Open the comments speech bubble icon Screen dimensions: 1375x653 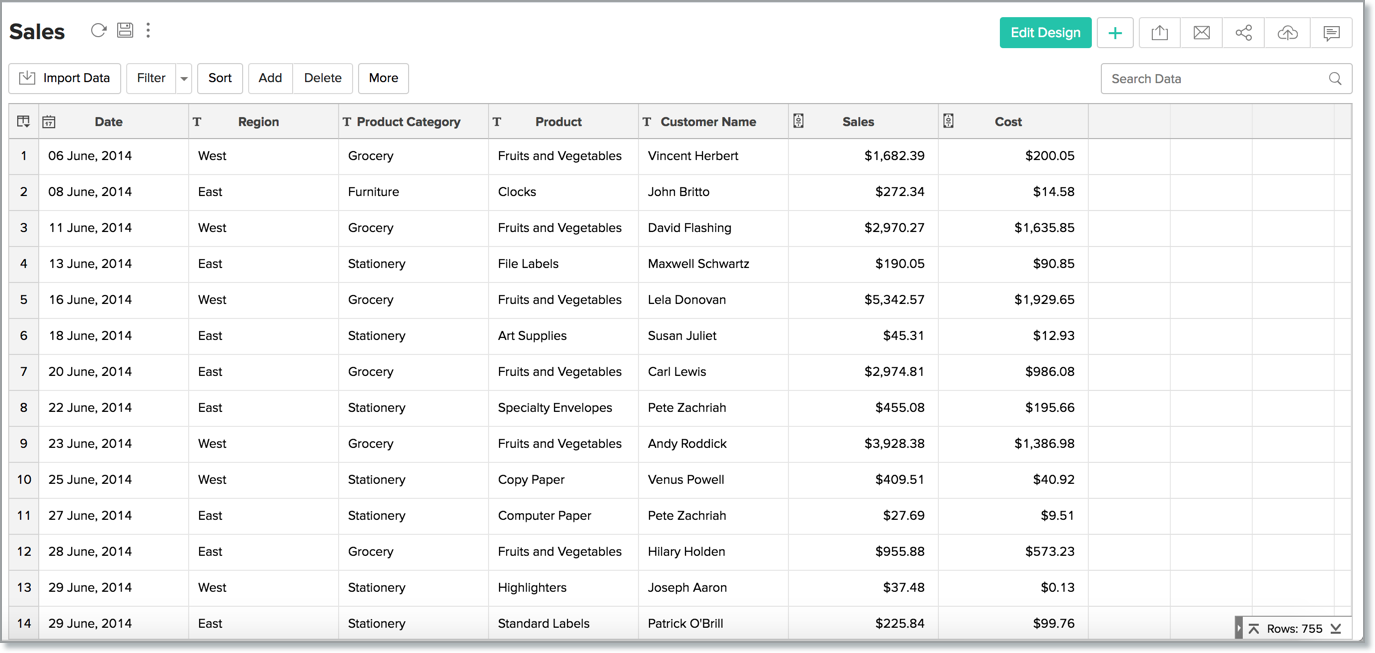1331,33
